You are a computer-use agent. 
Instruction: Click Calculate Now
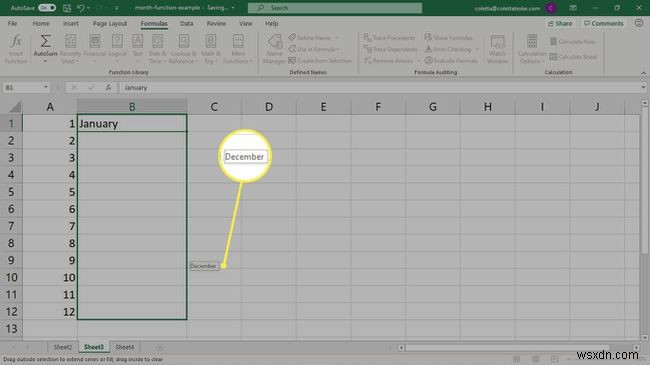tap(572, 41)
